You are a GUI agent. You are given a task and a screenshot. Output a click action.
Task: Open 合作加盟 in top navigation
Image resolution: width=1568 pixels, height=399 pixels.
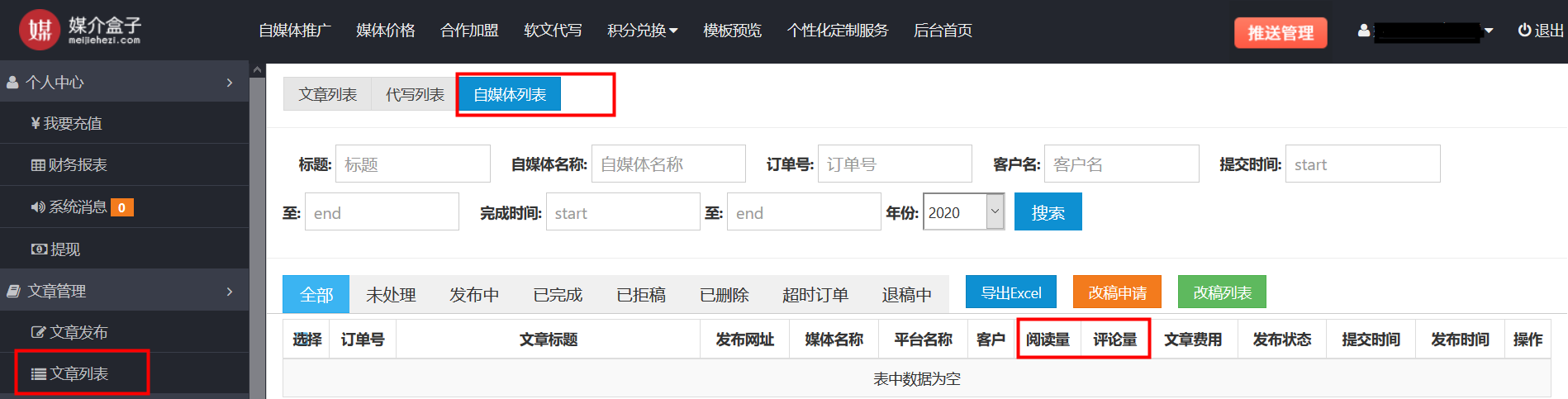point(469,31)
